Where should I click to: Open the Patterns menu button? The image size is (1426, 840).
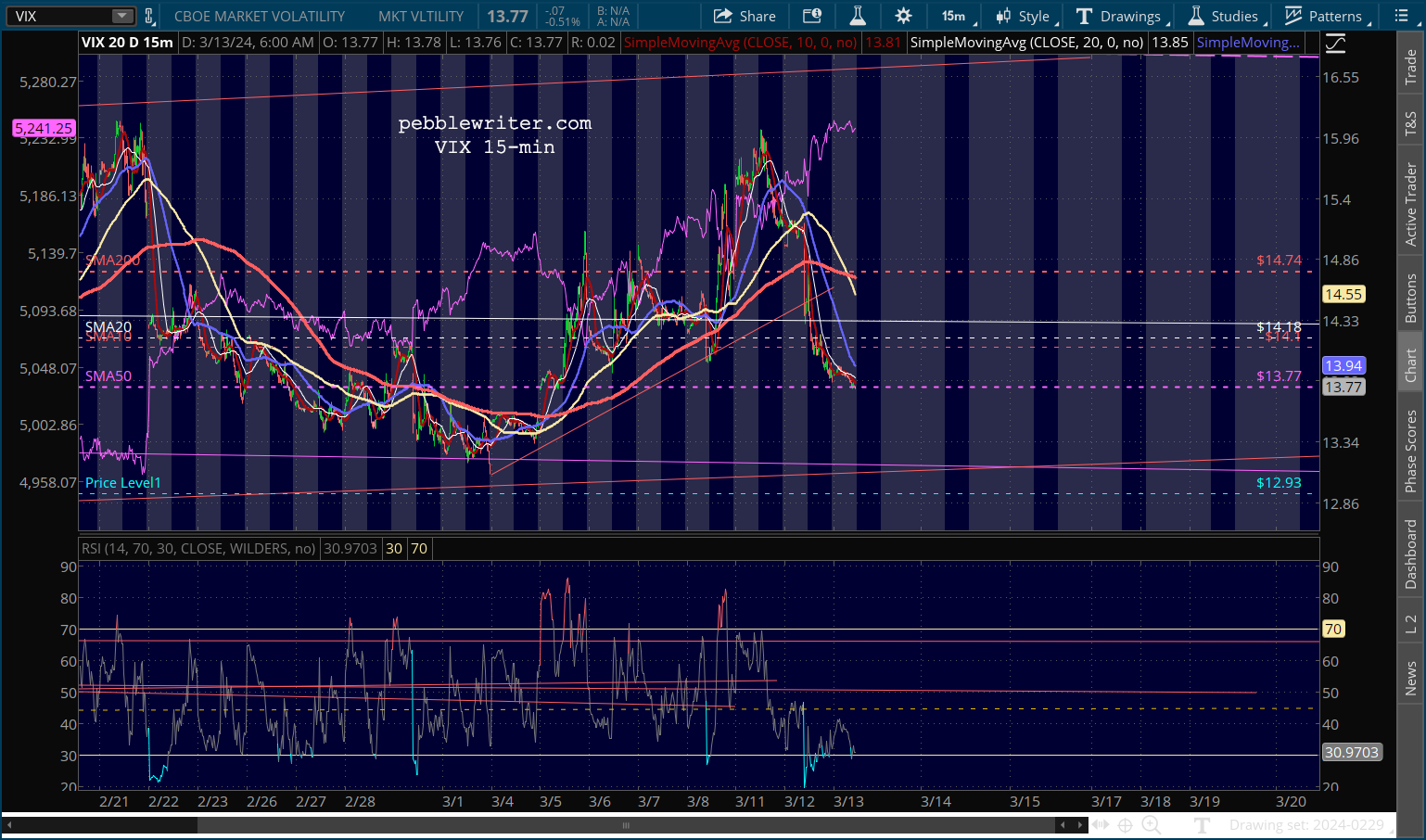click(1324, 16)
